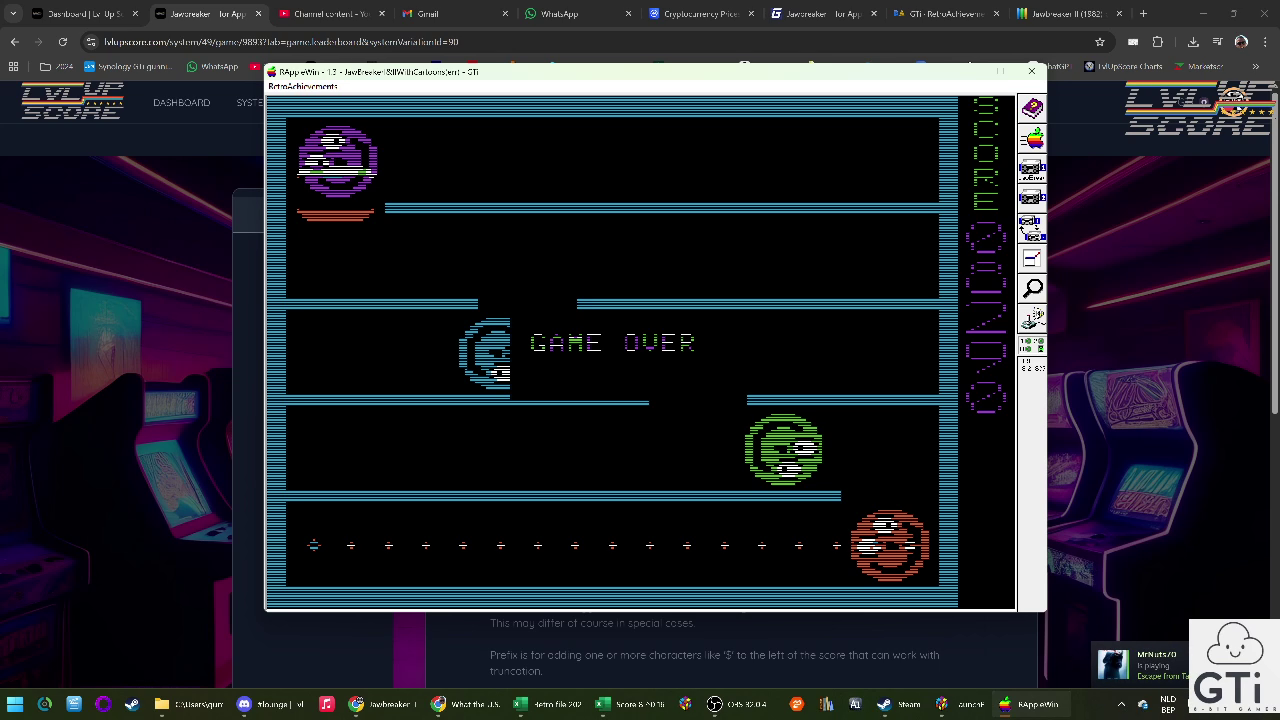Image resolution: width=1280 pixels, height=720 pixels.
Task: Open a new browser tab
Action: [x=1143, y=14]
